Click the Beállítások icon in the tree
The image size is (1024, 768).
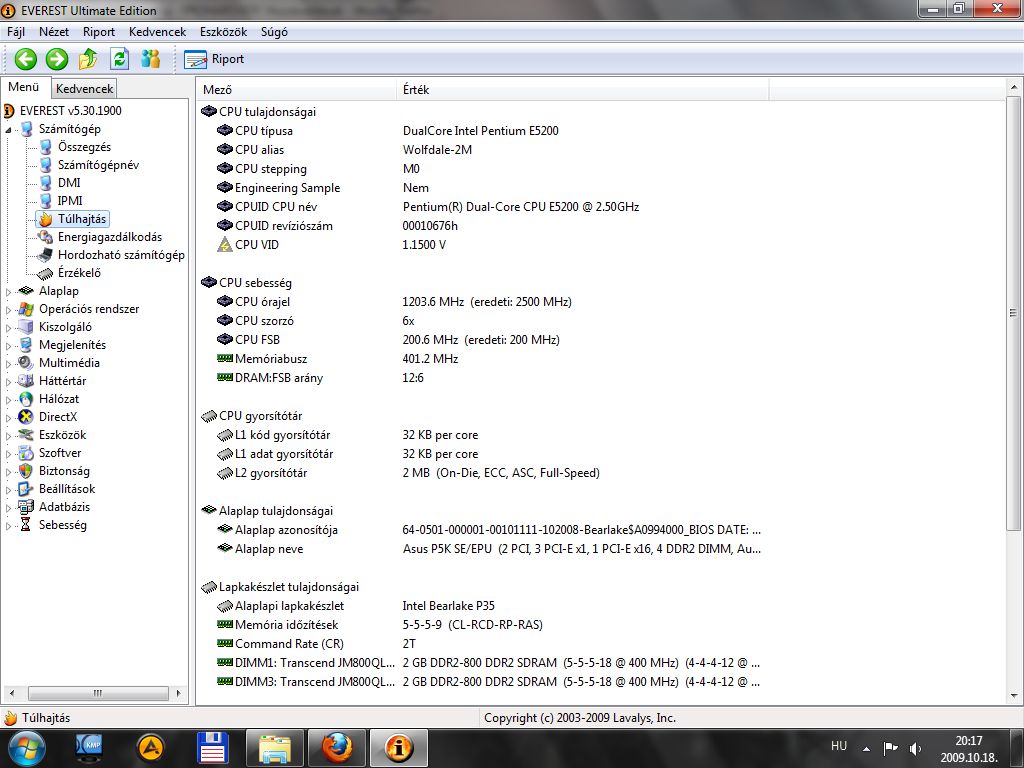click(26, 488)
